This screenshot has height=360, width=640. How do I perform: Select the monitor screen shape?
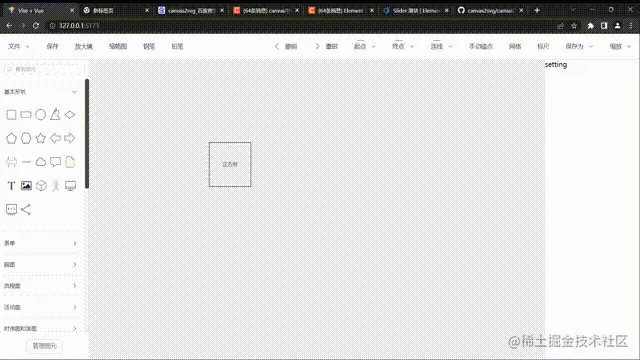(x=71, y=186)
